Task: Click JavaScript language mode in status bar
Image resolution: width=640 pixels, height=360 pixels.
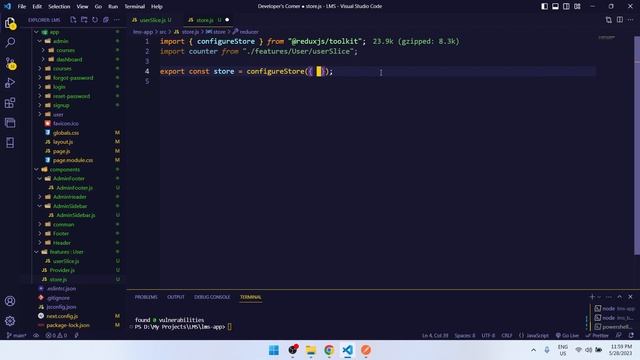Action: point(534,336)
